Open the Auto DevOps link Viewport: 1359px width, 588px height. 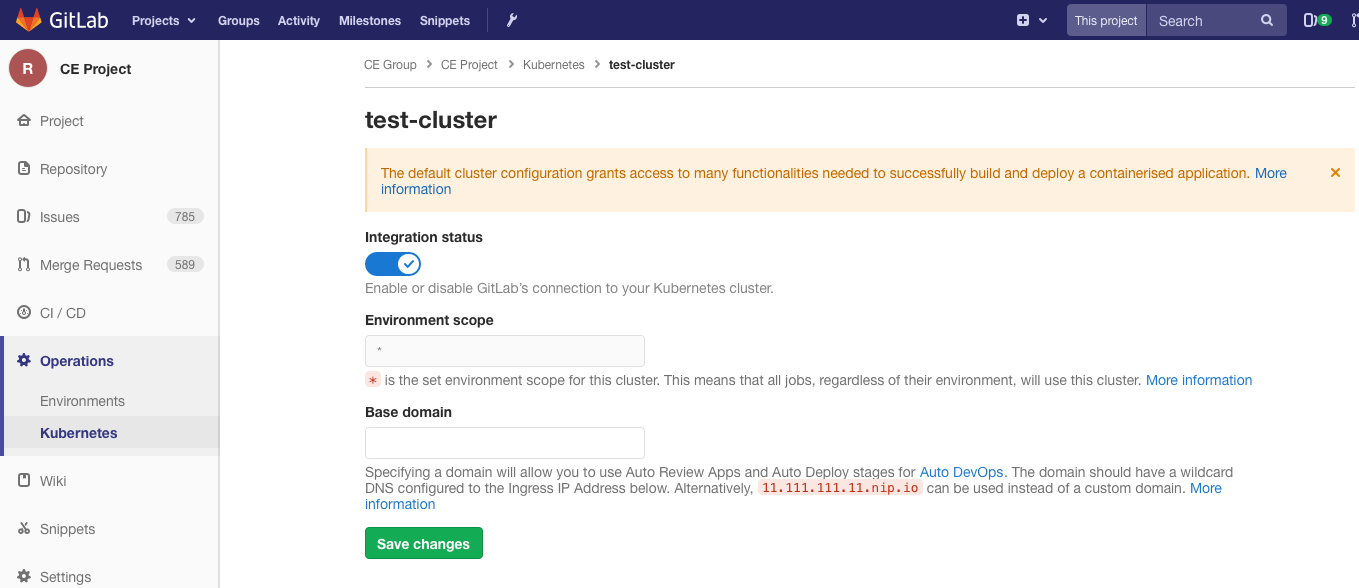960,472
